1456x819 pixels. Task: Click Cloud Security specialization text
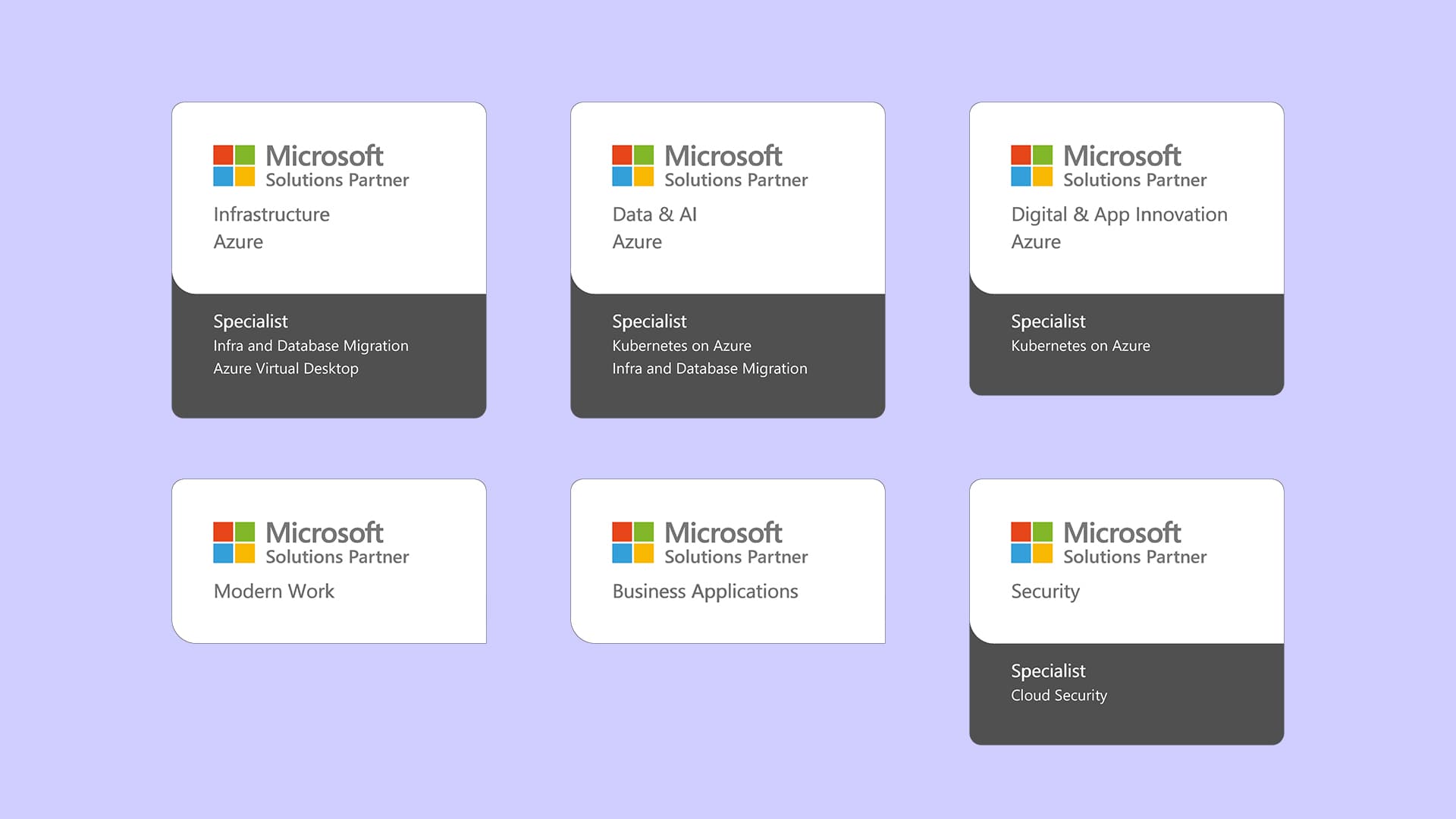point(1059,695)
